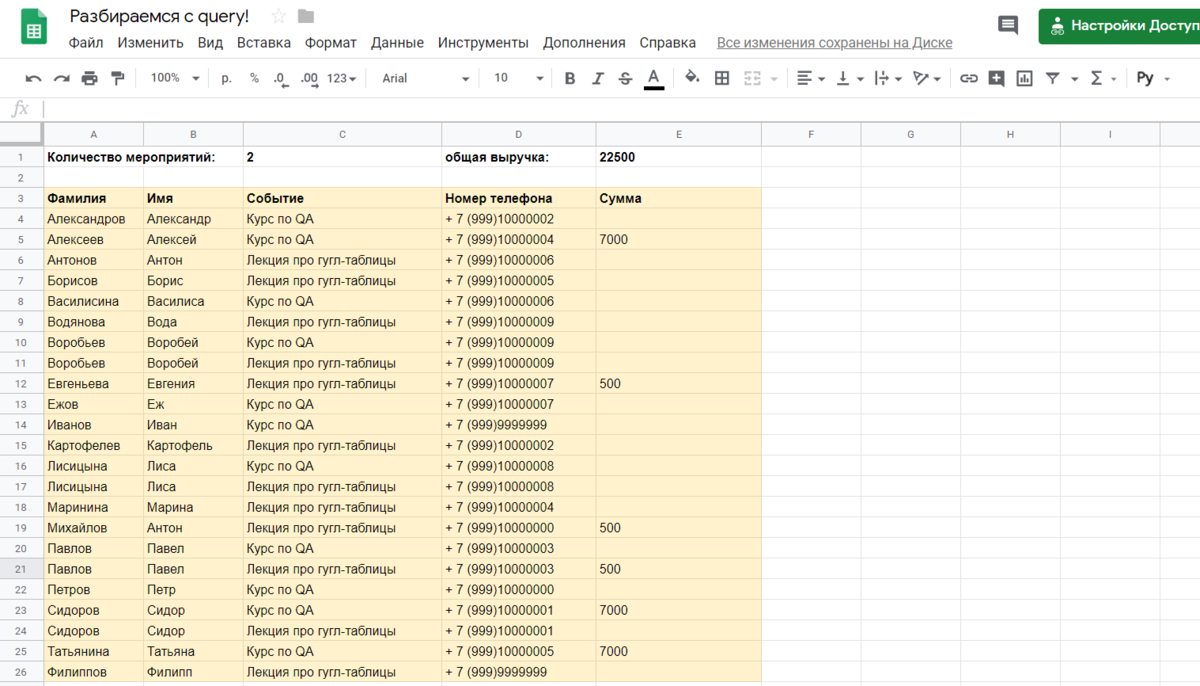
Task: Format cell as percent
Action: click(x=254, y=78)
